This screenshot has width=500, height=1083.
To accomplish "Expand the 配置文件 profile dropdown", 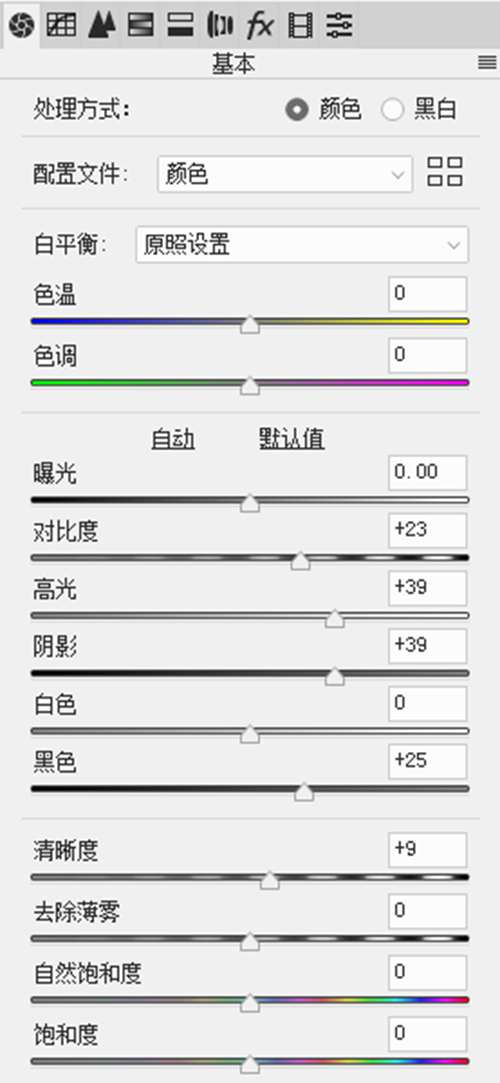I will click(x=285, y=174).
